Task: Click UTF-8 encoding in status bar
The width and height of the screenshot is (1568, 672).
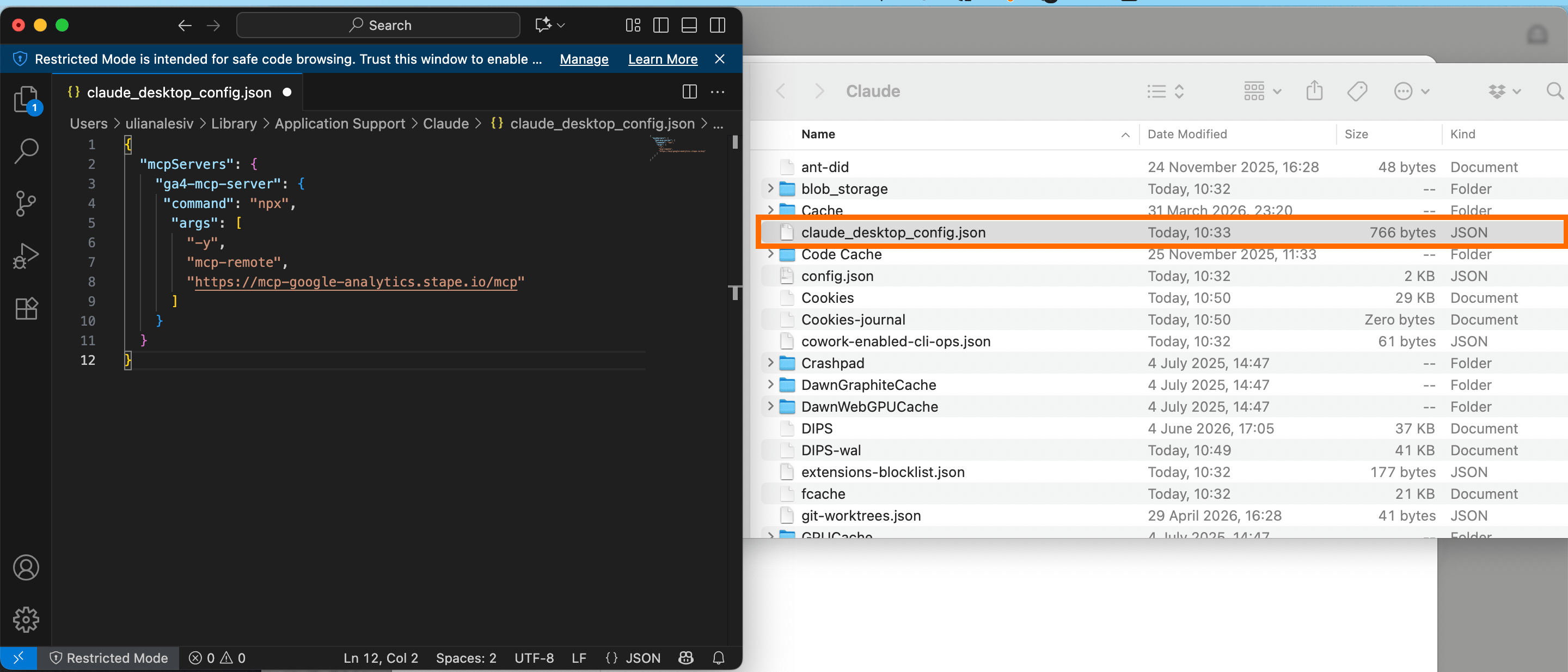Action: click(534, 658)
